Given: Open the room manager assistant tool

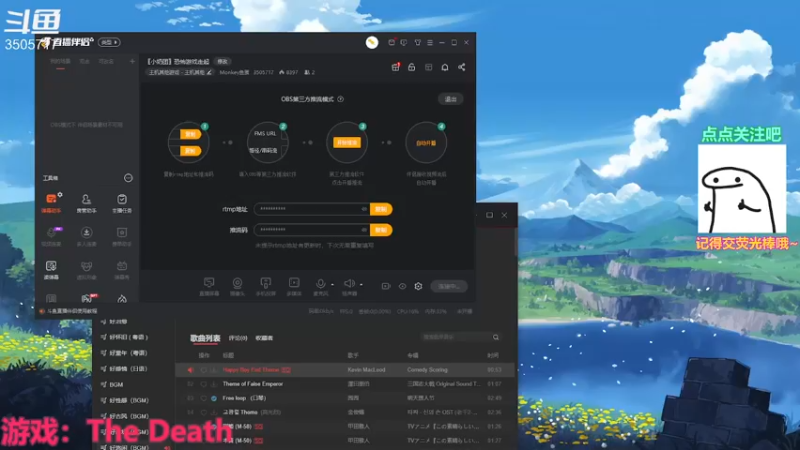Looking at the screenshot, I should click(86, 203).
